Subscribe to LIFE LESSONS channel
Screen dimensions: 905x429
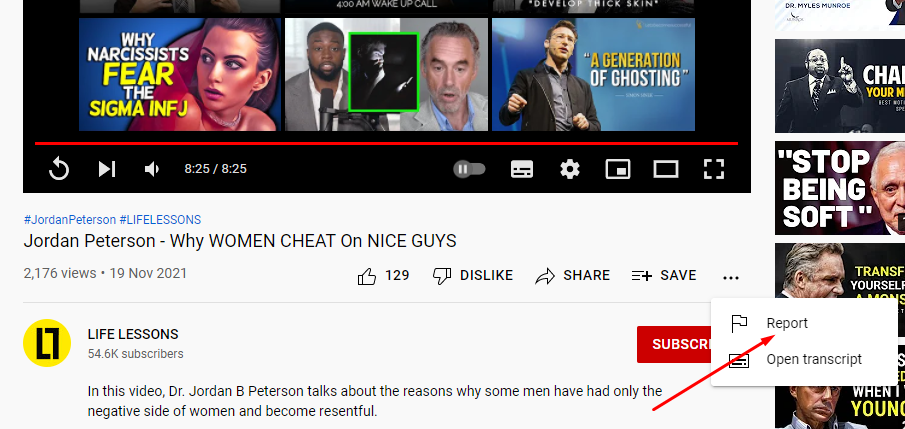coord(675,344)
